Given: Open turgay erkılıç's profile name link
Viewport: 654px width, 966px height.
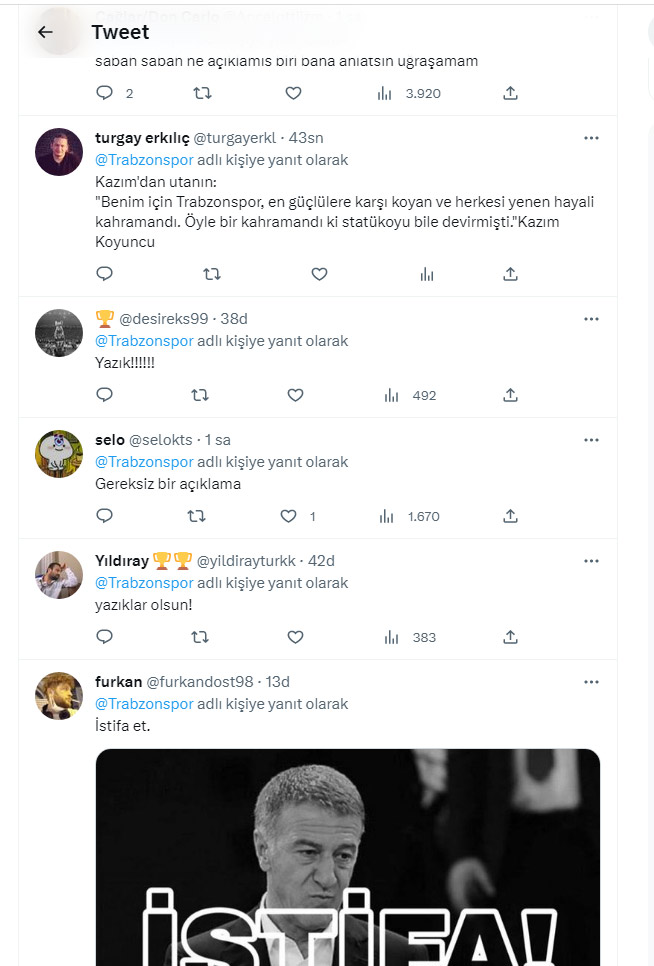Looking at the screenshot, I should [x=139, y=138].
